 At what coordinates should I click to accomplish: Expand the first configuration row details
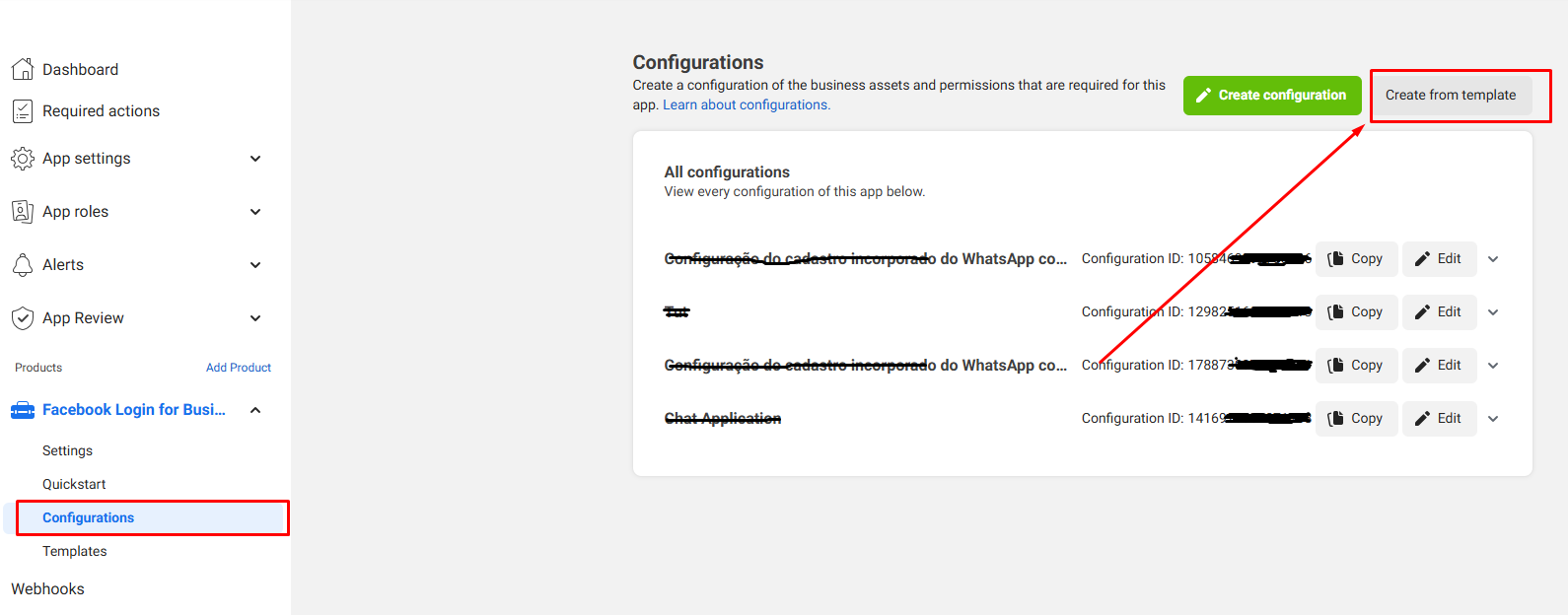[x=1493, y=259]
